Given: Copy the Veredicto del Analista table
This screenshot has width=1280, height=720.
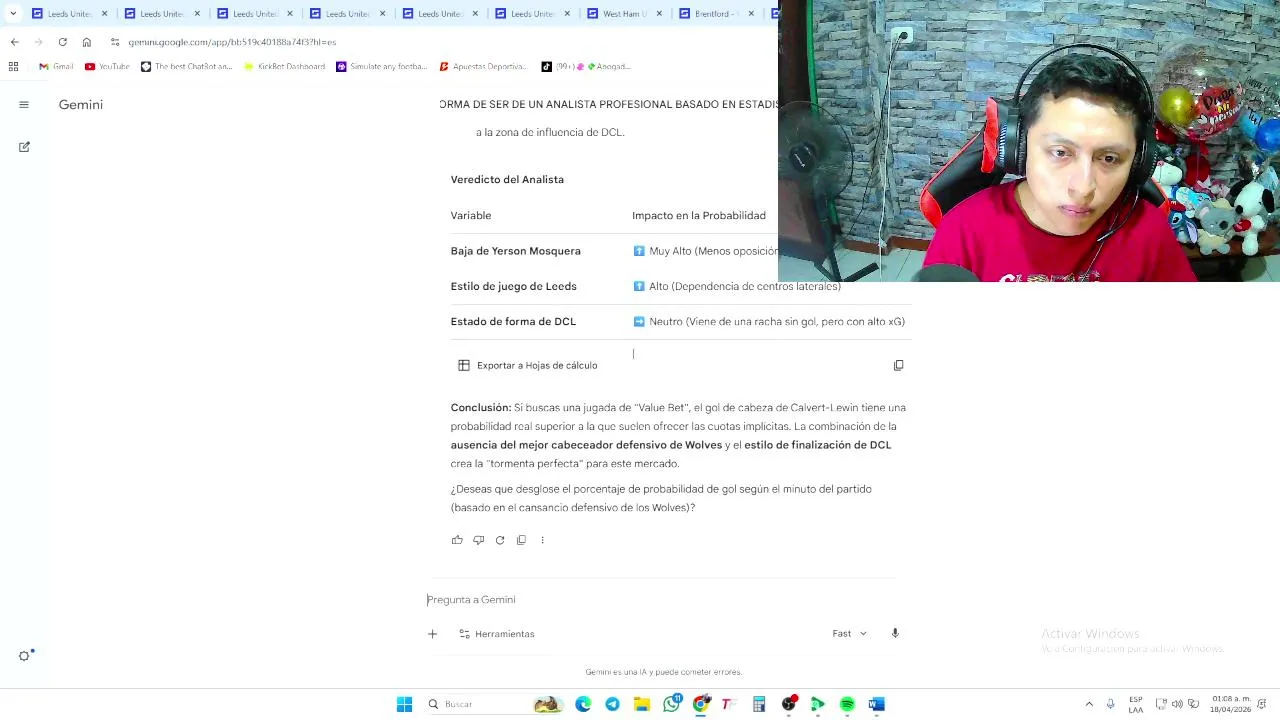Looking at the screenshot, I should [898, 365].
